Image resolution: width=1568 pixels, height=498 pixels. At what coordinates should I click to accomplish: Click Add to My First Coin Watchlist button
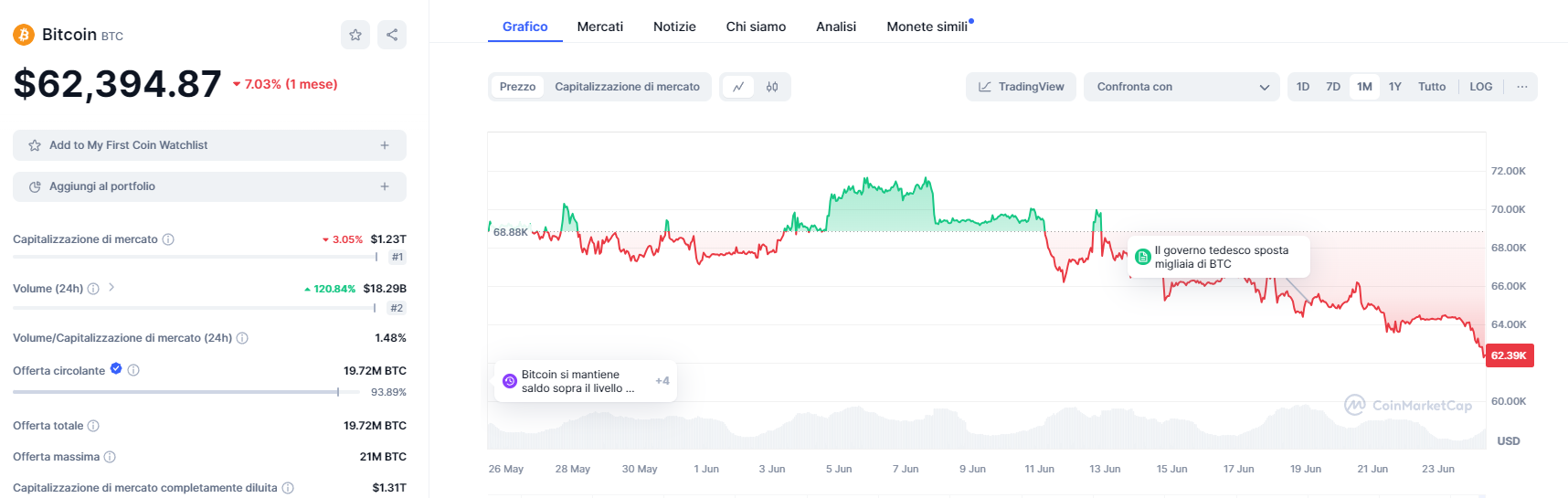click(x=209, y=145)
